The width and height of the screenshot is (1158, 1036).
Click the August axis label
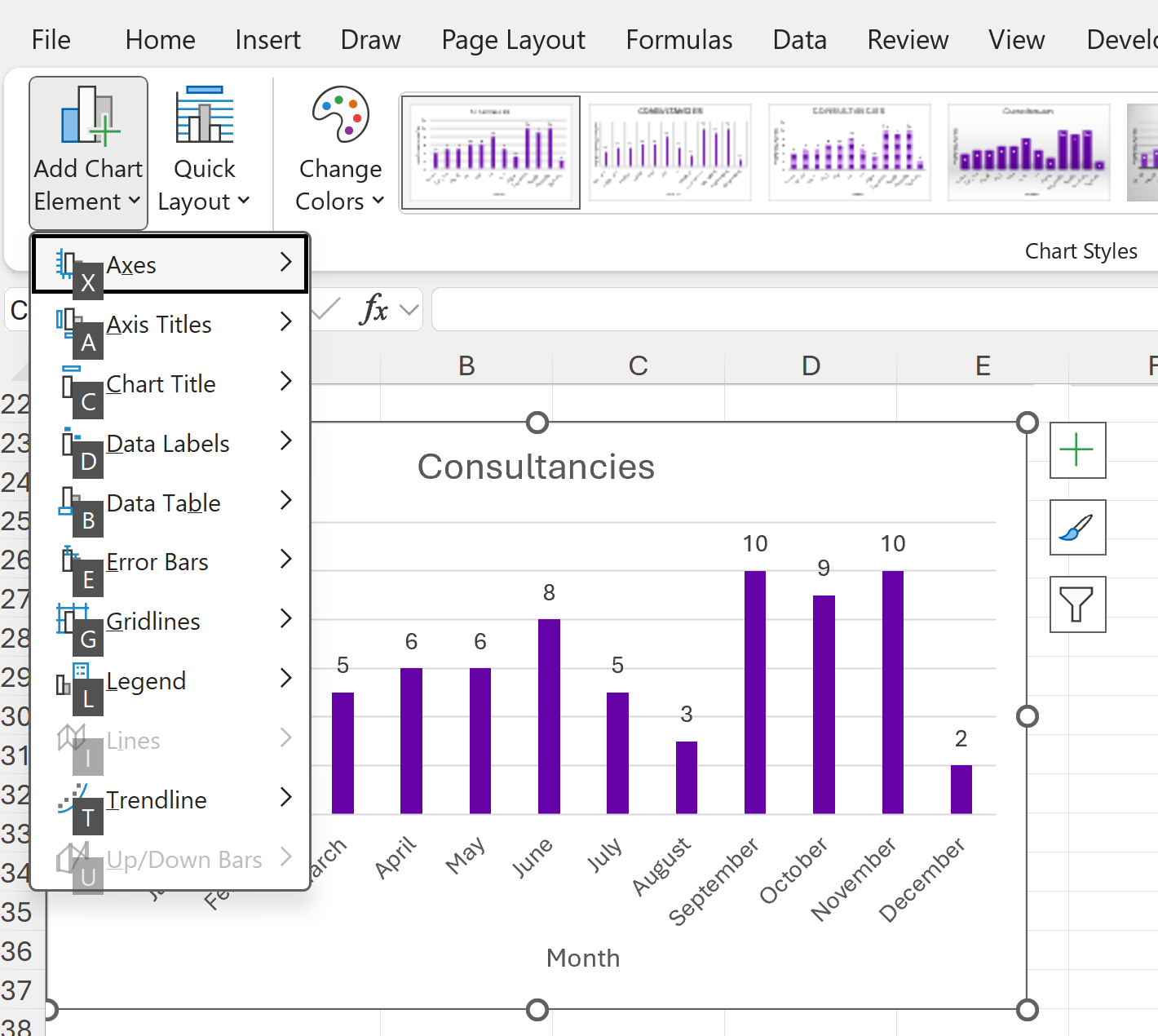tap(662, 866)
